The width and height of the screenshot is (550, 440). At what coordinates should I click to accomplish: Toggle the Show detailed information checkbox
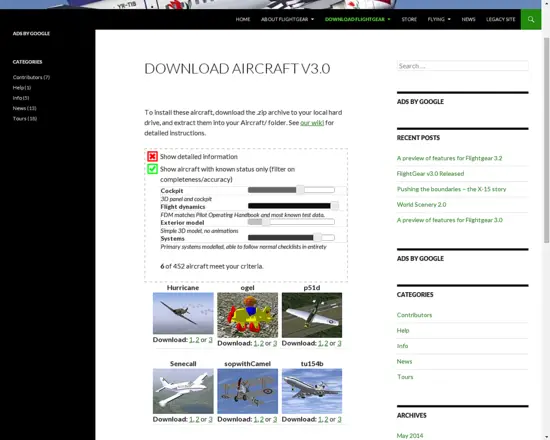(152, 156)
